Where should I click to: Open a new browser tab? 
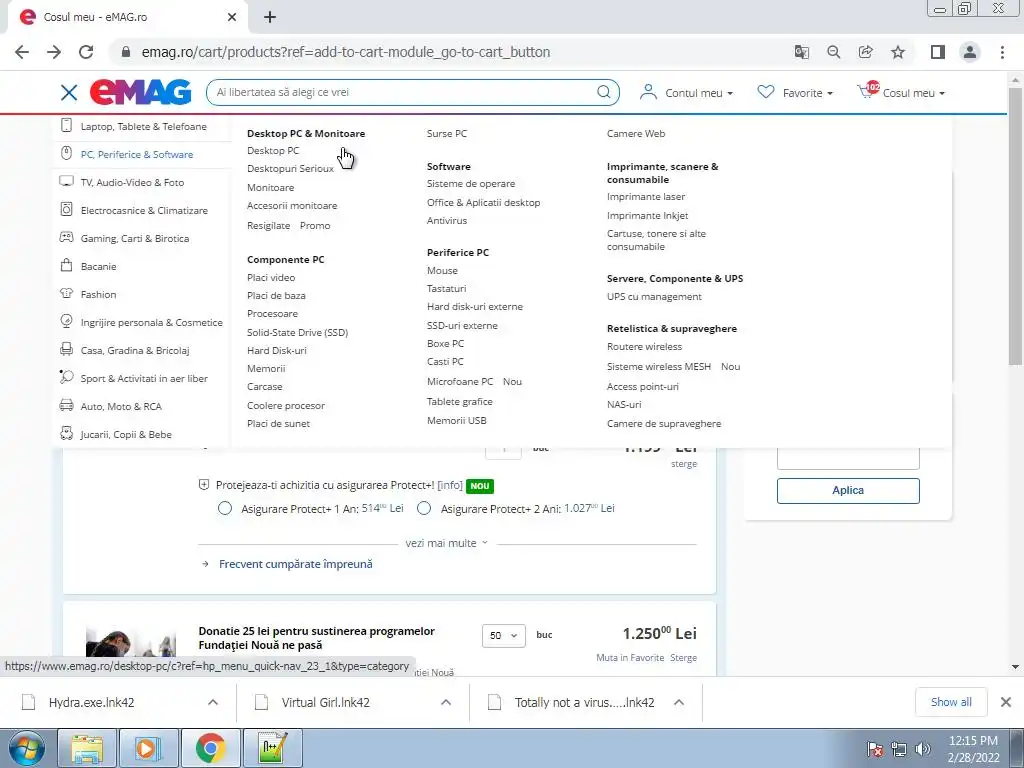point(270,18)
